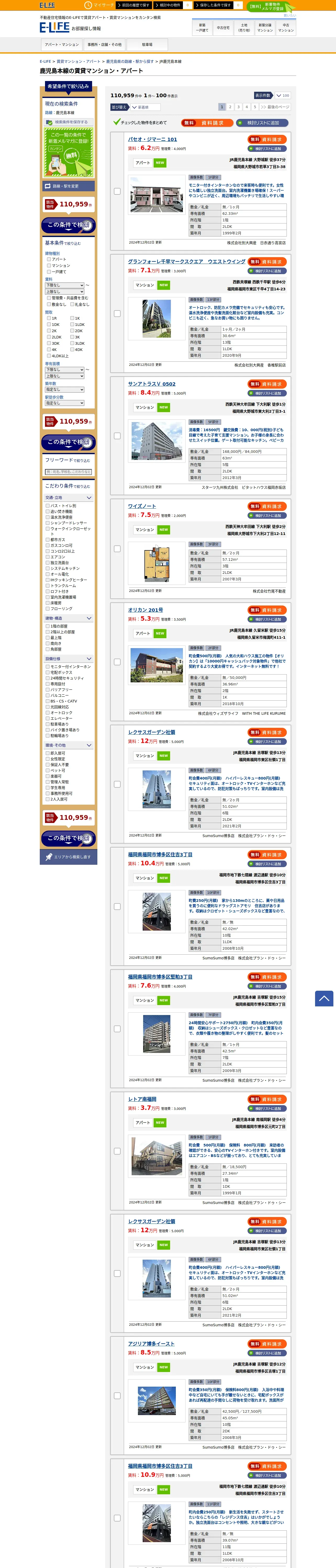Click エリアから検索し直す pin button
Image resolution: width=336 pixels, height=1568 pixels.
(x=68, y=857)
